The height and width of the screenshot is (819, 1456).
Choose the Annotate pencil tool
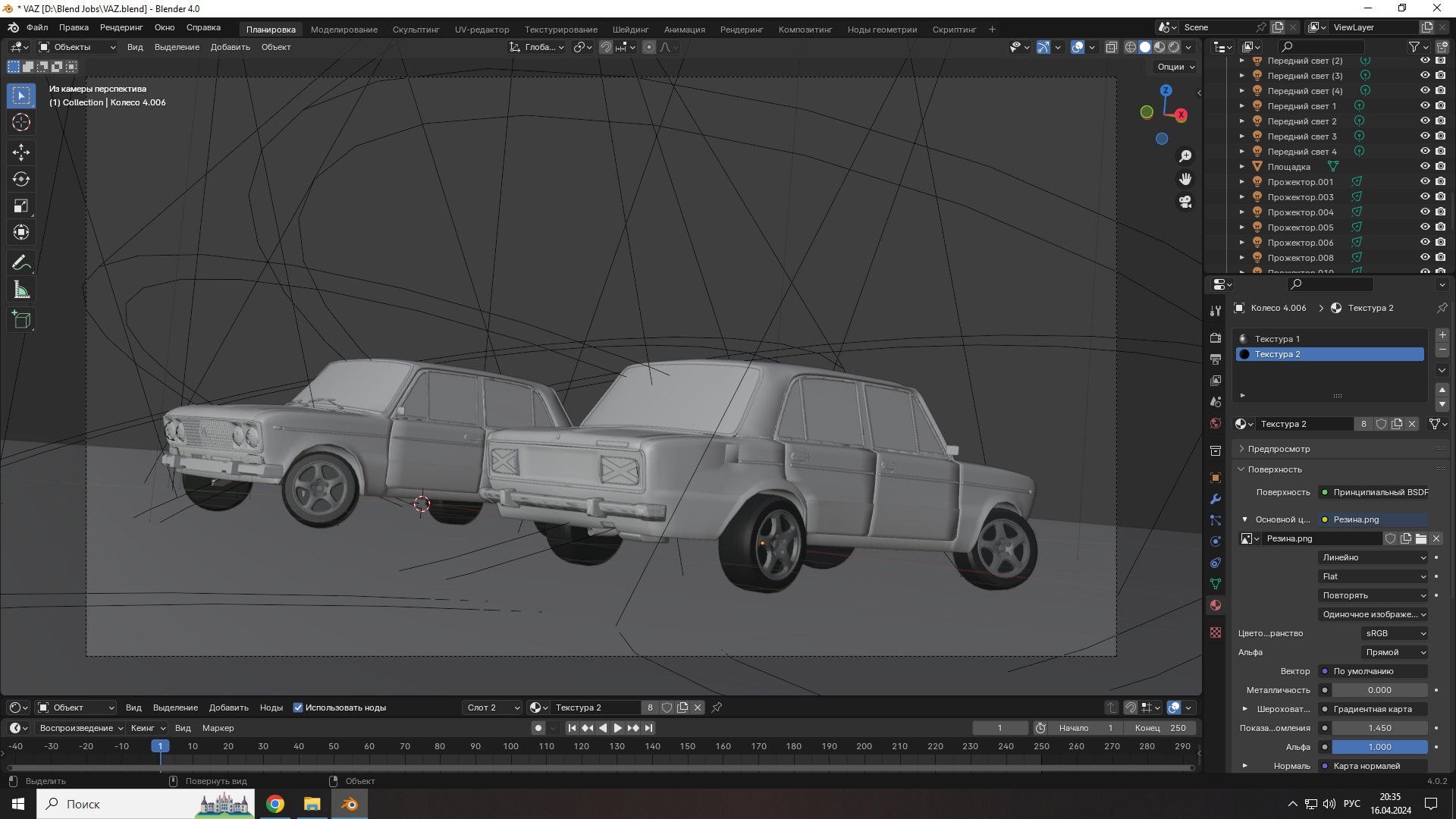click(x=21, y=263)
